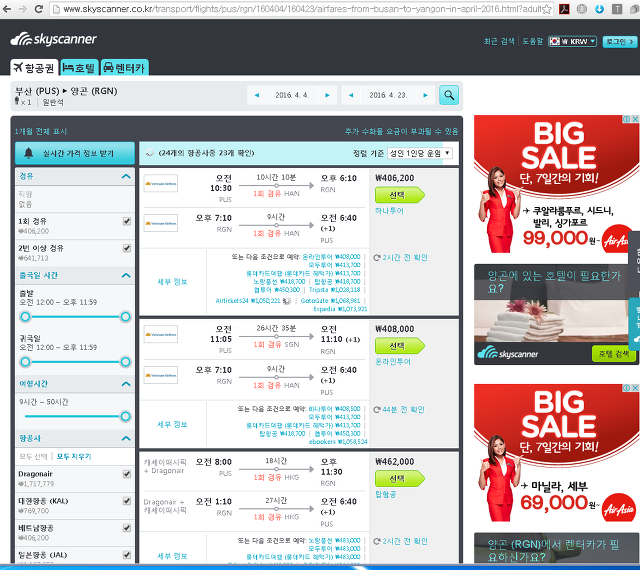Image resolution: width=640 pixels, height=570 pixels.
Task: Uncheck the 대한항공 (KAL) checkbox
Action: (x=127, y=501)
